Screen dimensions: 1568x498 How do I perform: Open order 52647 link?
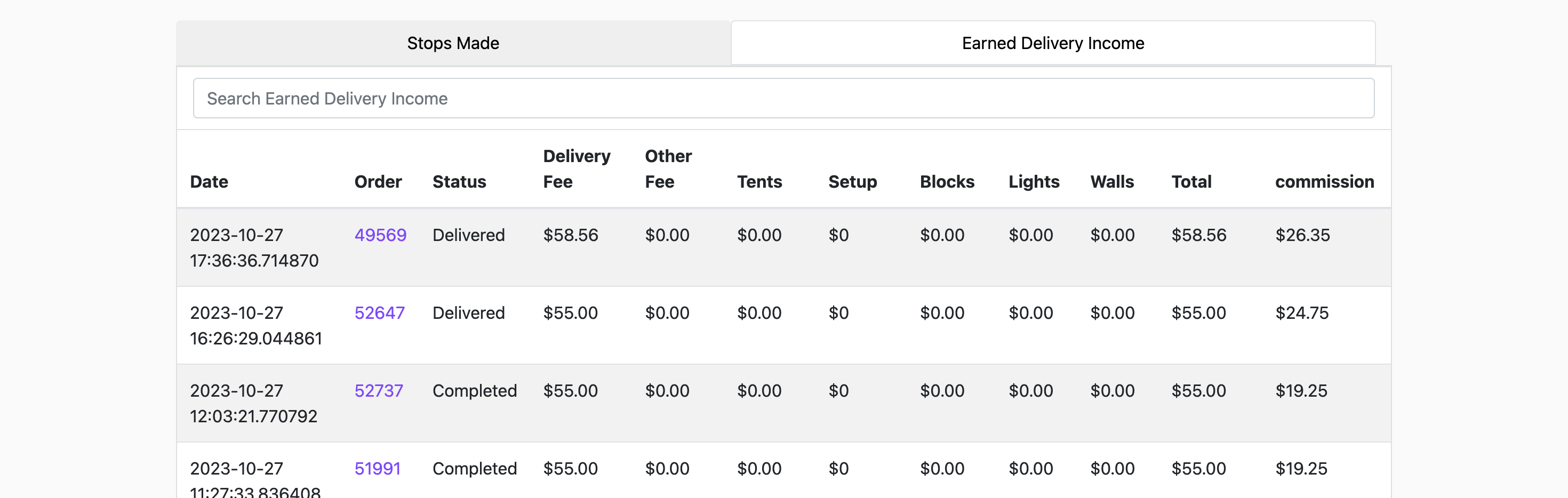[x=379, y=313]
